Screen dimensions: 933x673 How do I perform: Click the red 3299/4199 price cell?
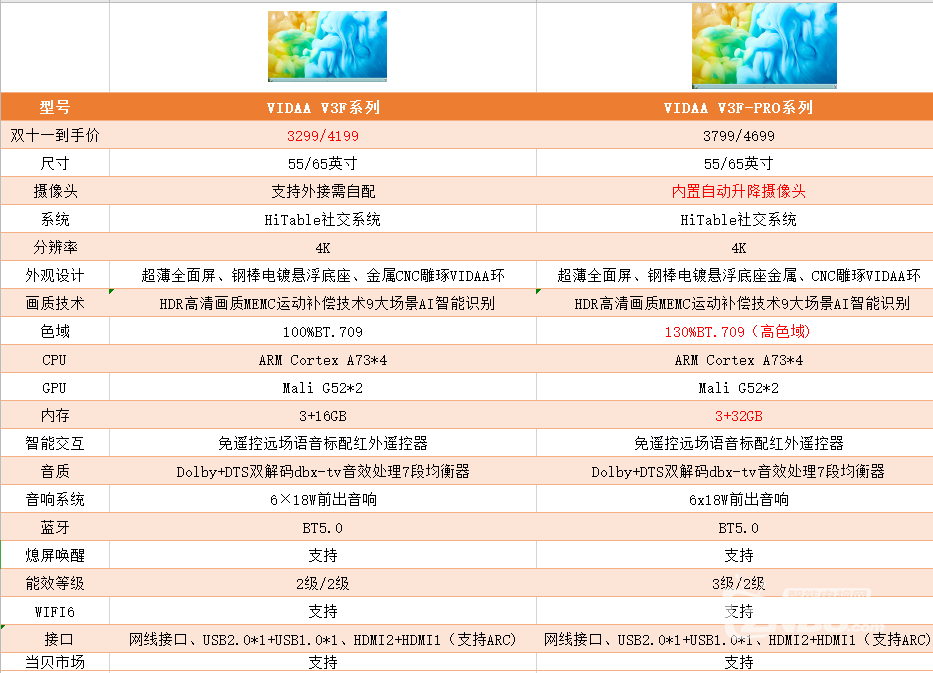pos(323,136)
